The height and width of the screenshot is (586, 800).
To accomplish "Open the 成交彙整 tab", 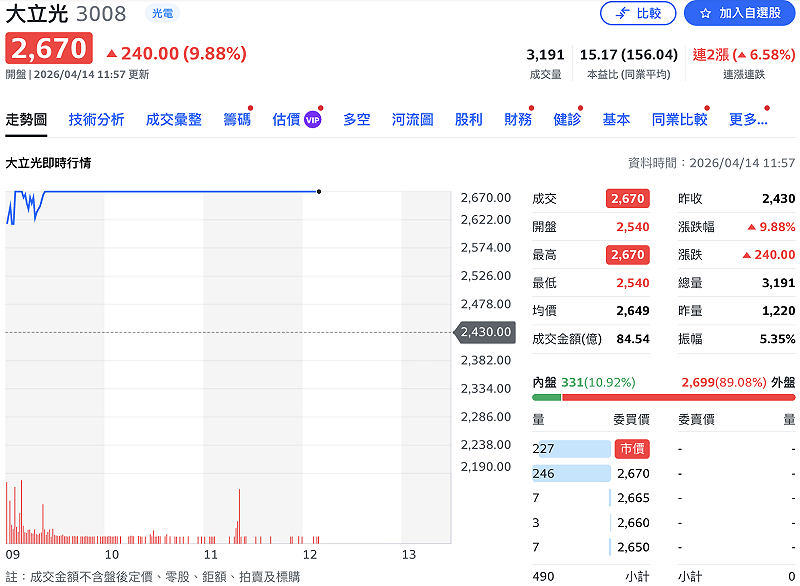I will click(x=173, y=120).
